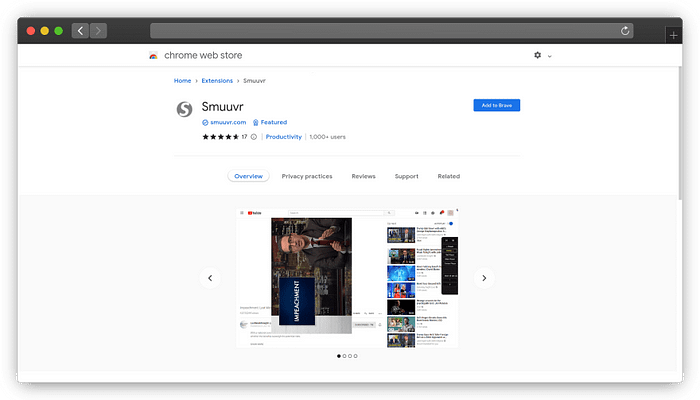Click the extension screenshot preview image
700x400 pixels.
click(x=347, y=278)
